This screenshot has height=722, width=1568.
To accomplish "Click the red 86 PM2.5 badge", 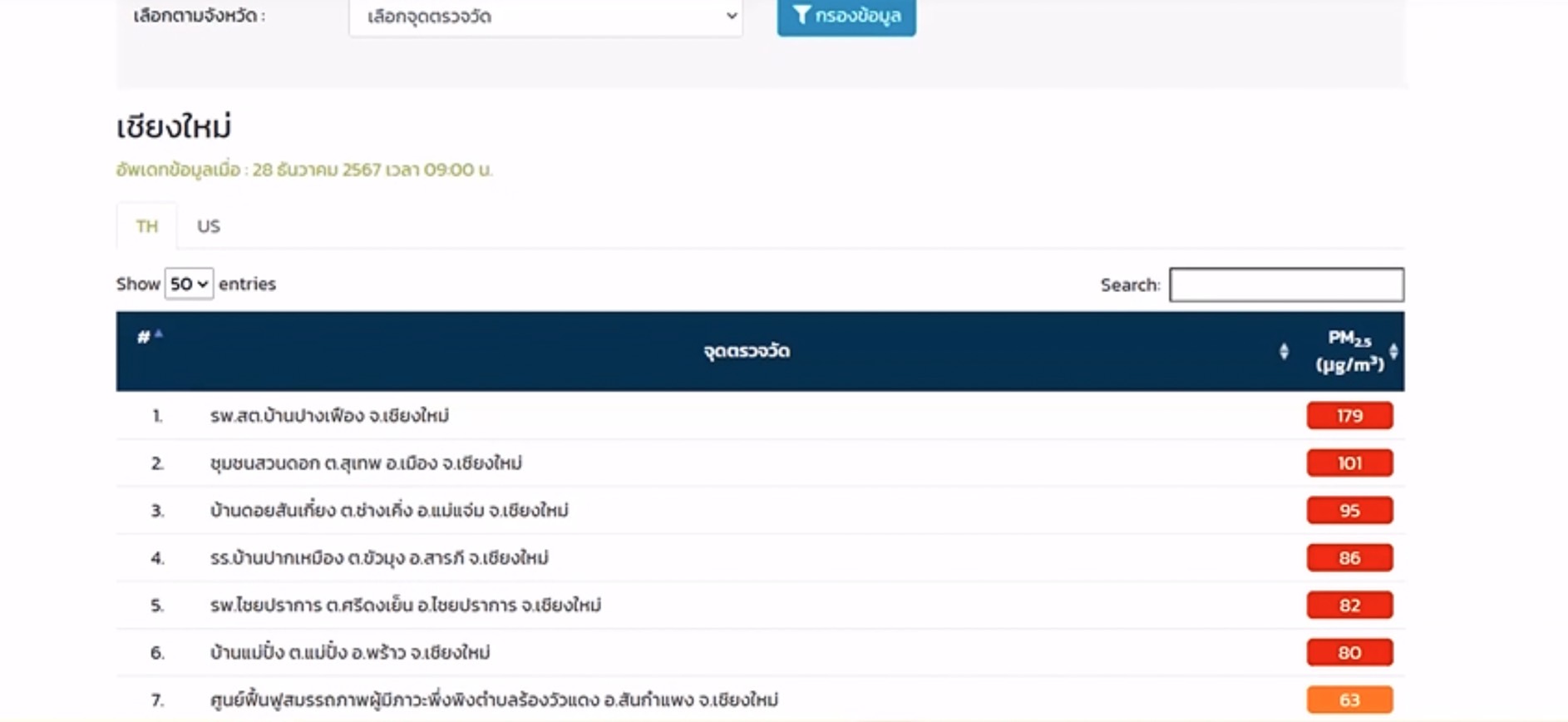I will coord(1349,557).
